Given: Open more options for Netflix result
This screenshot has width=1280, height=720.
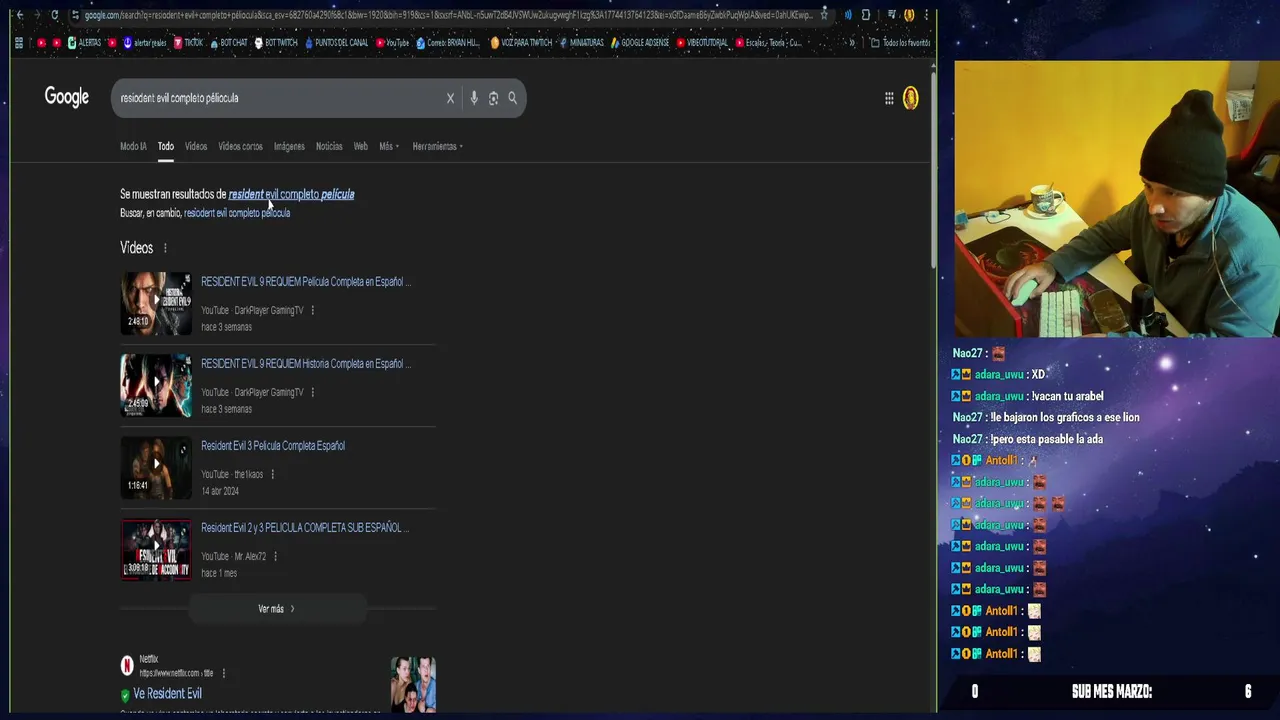Looking at the screenshot, I should (x=223, y=673).
